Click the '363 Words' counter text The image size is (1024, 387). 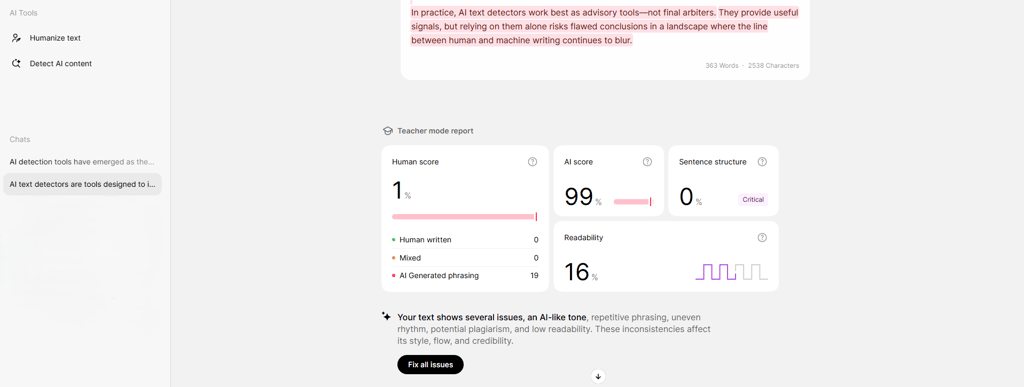(x=722, y=66)
